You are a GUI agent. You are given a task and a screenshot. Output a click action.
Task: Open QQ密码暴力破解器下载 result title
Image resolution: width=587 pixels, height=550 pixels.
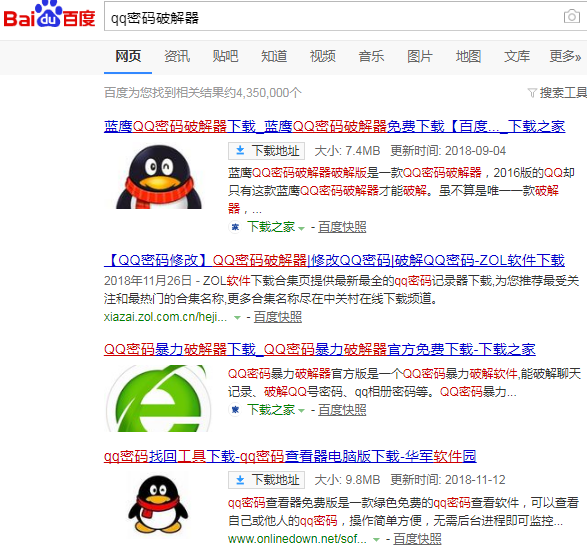tap(320, 349)
